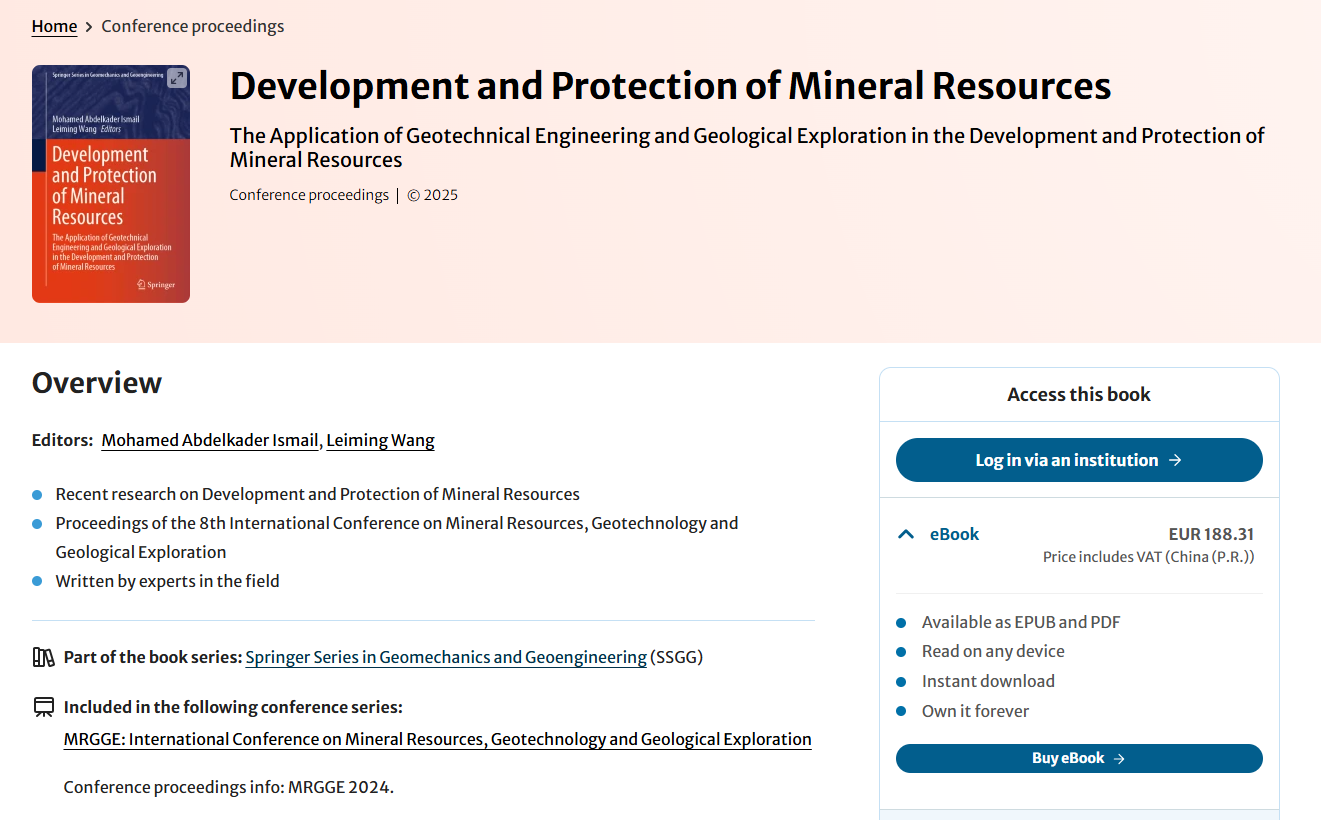1321x820 pixels.
Task: Click the Overview section heading
Action: tap(97, 383)
